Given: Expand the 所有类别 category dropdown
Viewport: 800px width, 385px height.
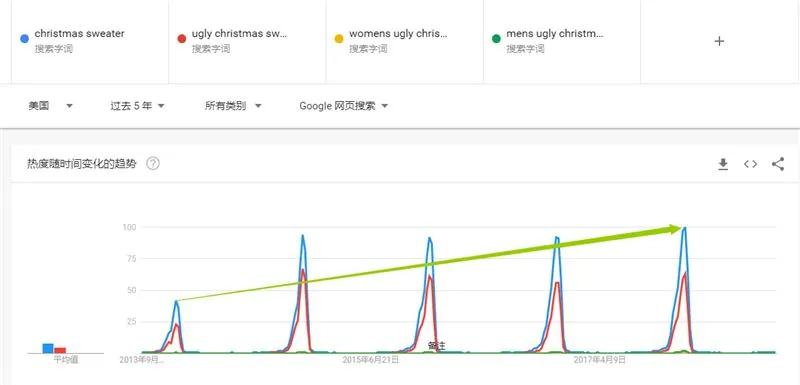Looking at the screenshot, I should coord(233,106).
